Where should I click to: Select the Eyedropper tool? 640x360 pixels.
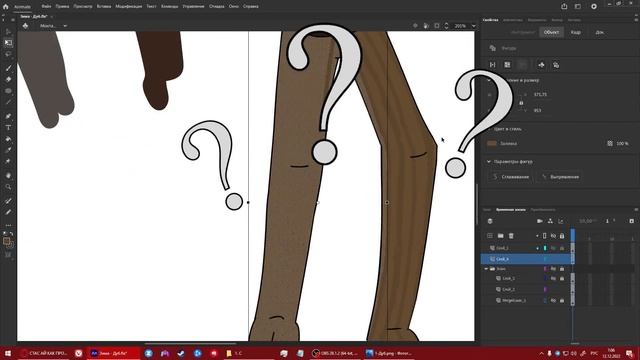(8, 150)
